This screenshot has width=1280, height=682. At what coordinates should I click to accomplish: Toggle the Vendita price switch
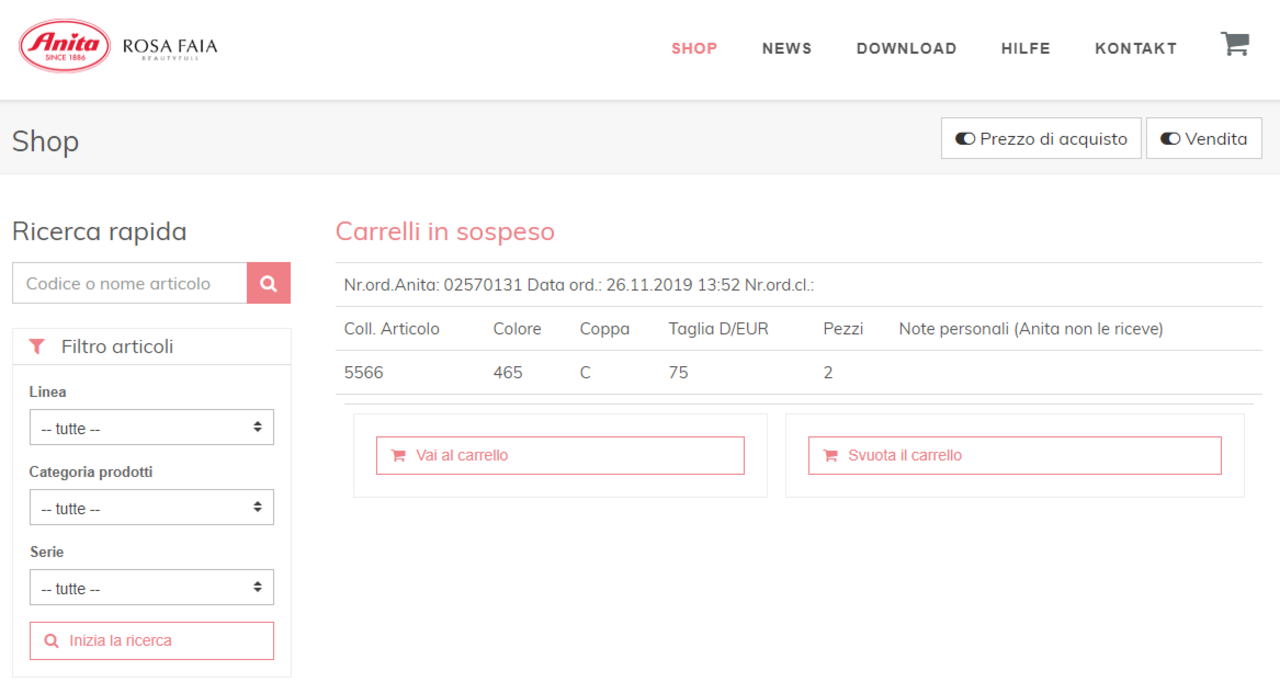(1203, 139)
